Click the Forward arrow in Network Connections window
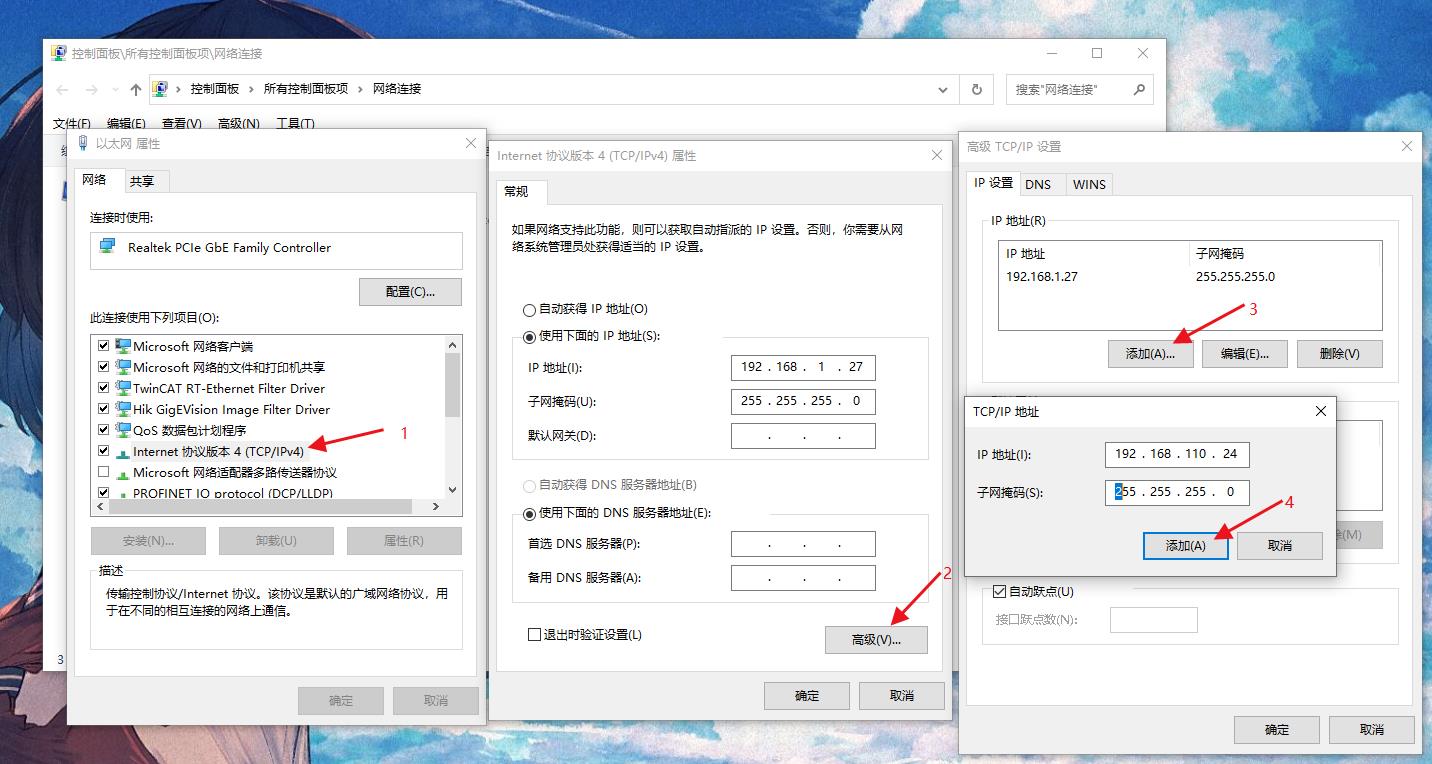Image resolution: width=1432 pixels, height=764 pixels. 92,90
